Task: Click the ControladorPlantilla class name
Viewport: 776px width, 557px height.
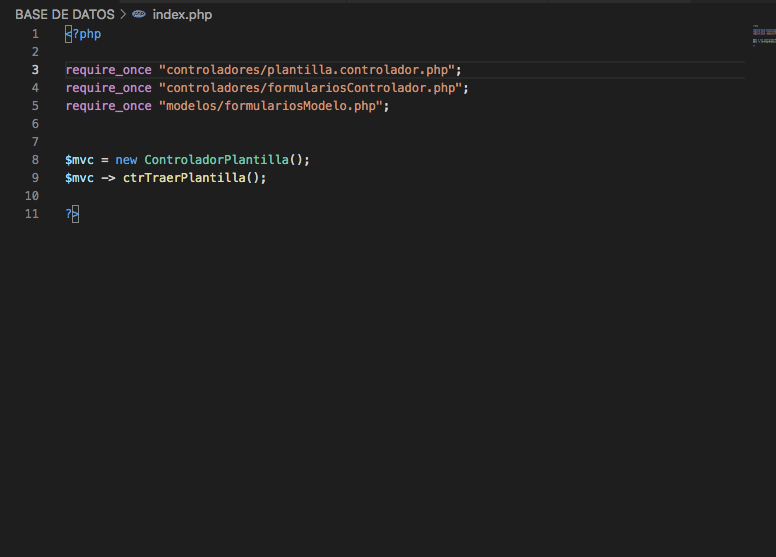Action: coord(216,160)
